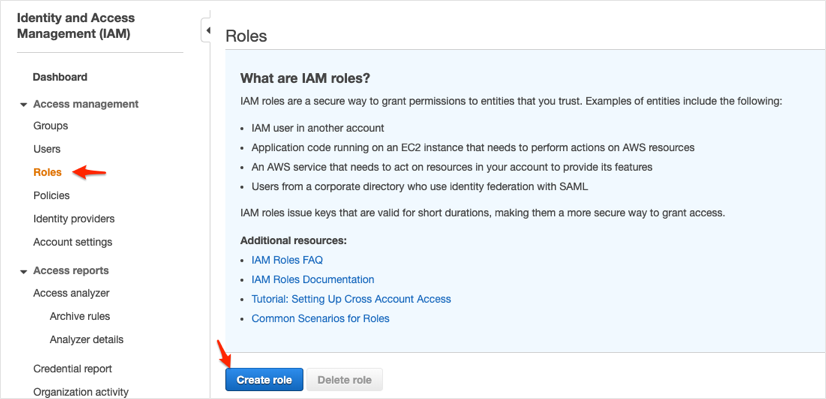This screenshot has width=826, height=399.
Task: Click the disabled Delete role button
Action: [345, 379]
